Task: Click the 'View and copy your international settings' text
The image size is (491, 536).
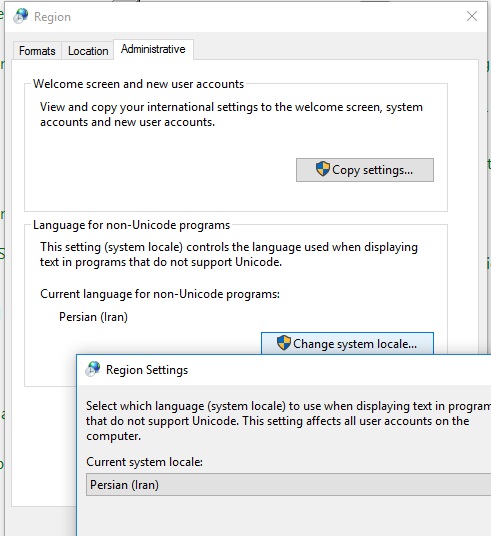Action: (231, 115)
